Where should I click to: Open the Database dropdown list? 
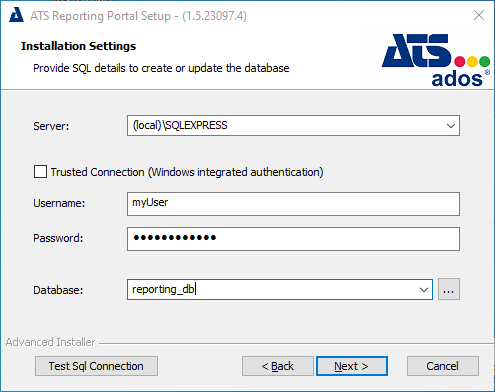[x=424, y=289]
